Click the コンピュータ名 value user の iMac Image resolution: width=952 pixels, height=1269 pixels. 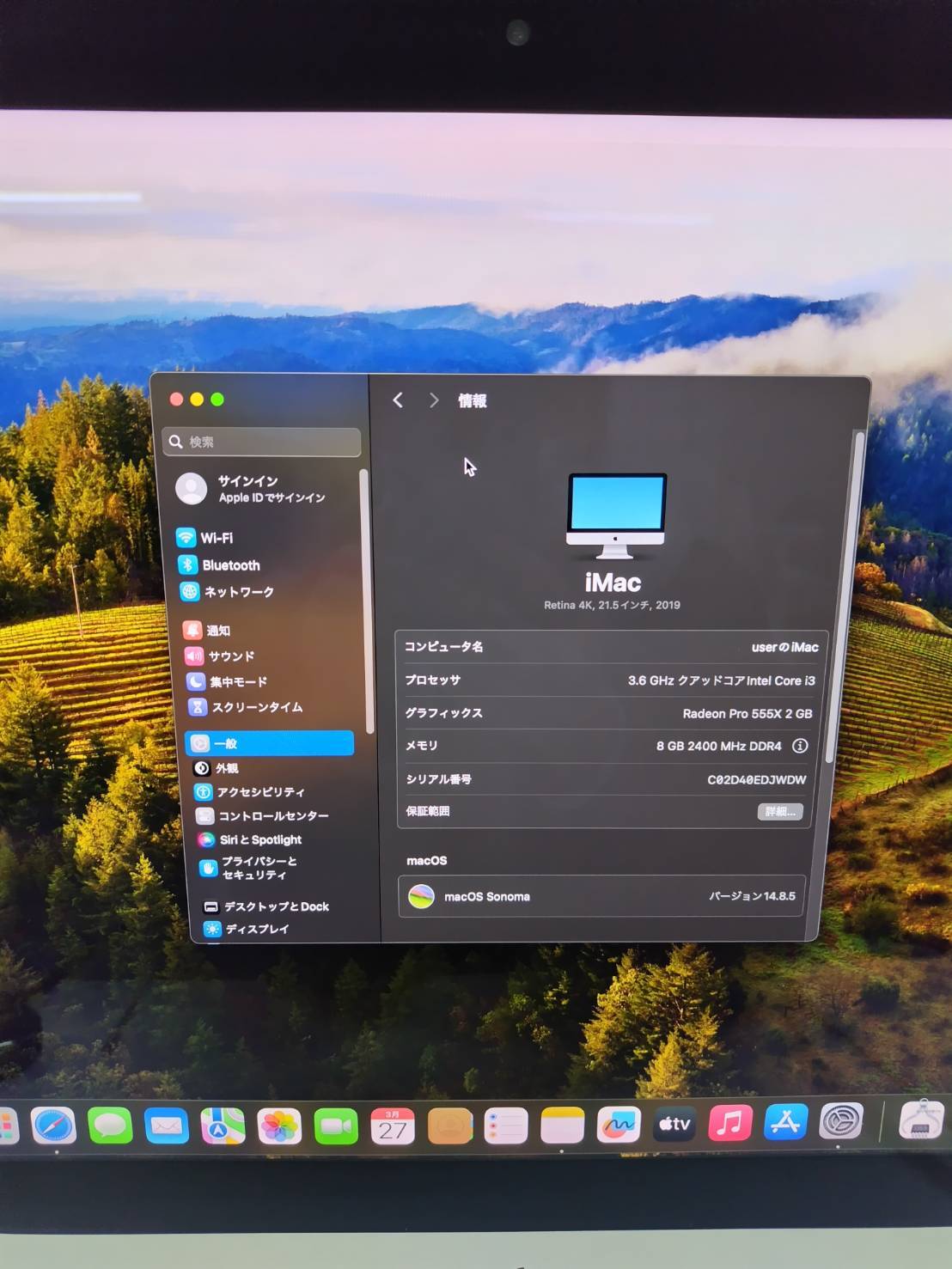coord(784,647)
